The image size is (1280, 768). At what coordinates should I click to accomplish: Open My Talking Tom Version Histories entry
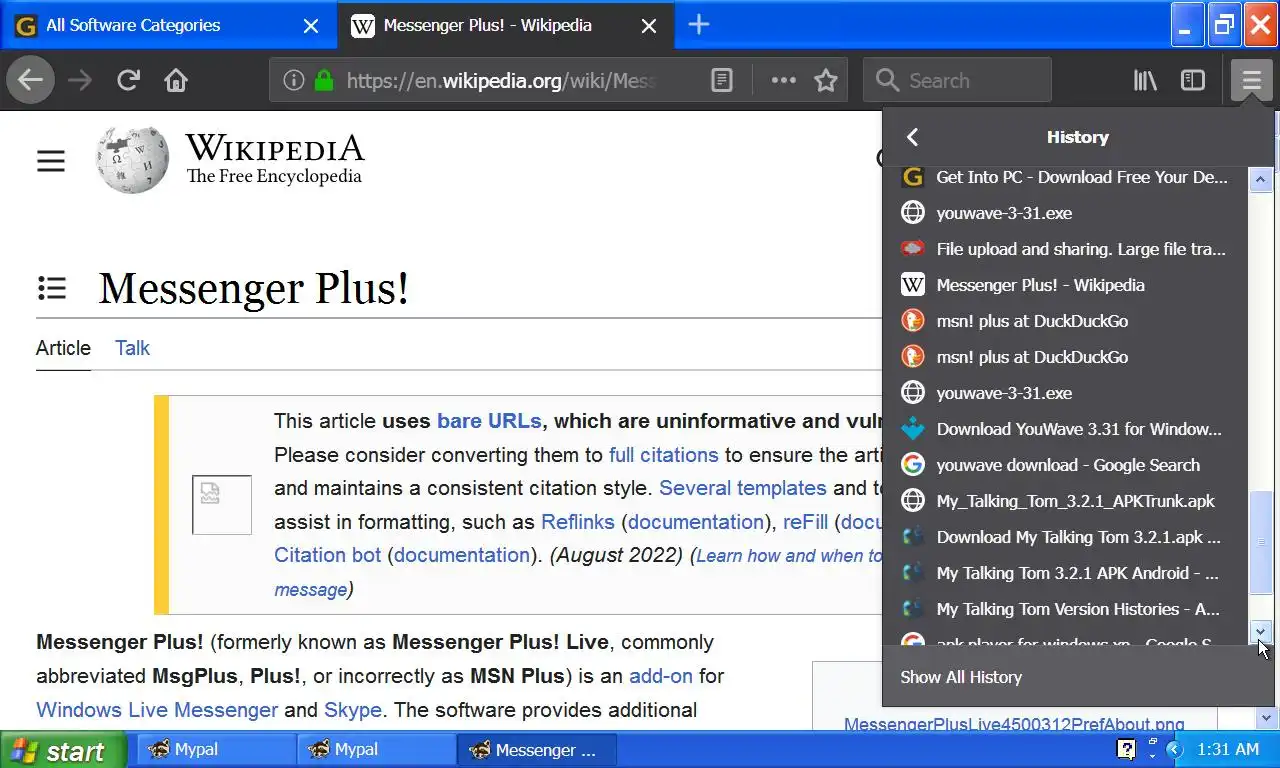coord(1065,609)
